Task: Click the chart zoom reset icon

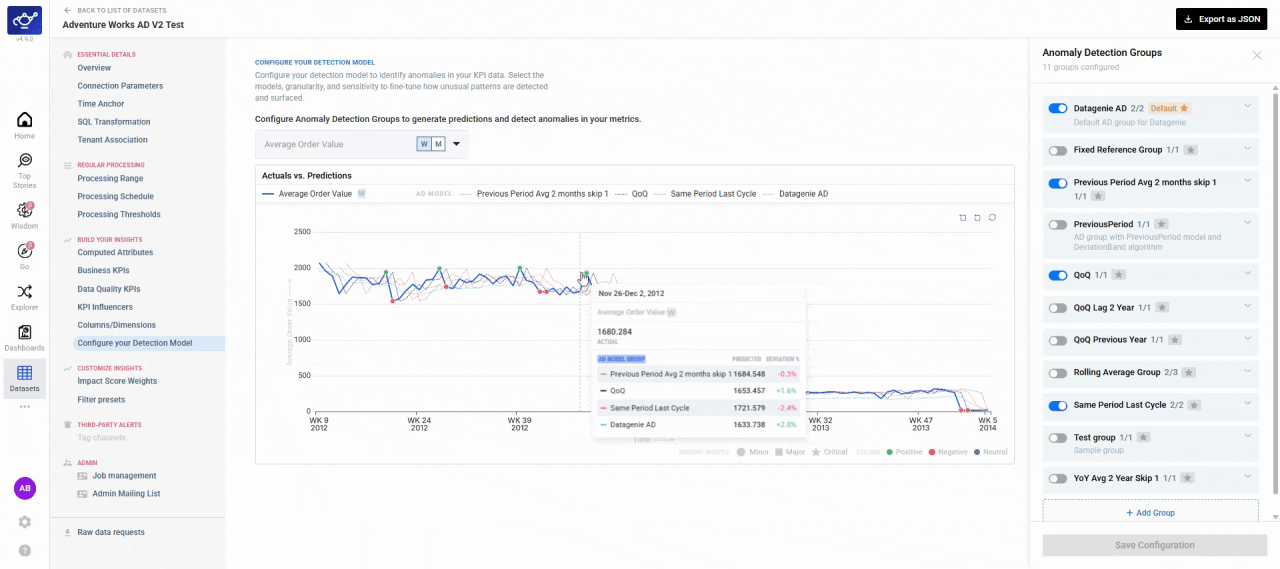Action: pos(977,217)
